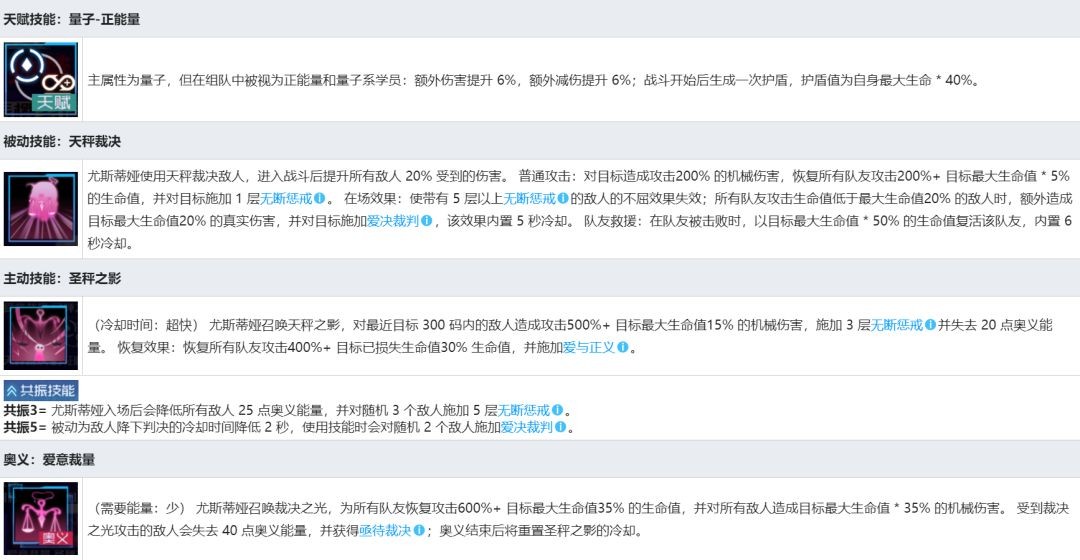Click info icon after first 无断惩戒 in passive
This screenshot has width=1080, height=560.
point(320,198)
